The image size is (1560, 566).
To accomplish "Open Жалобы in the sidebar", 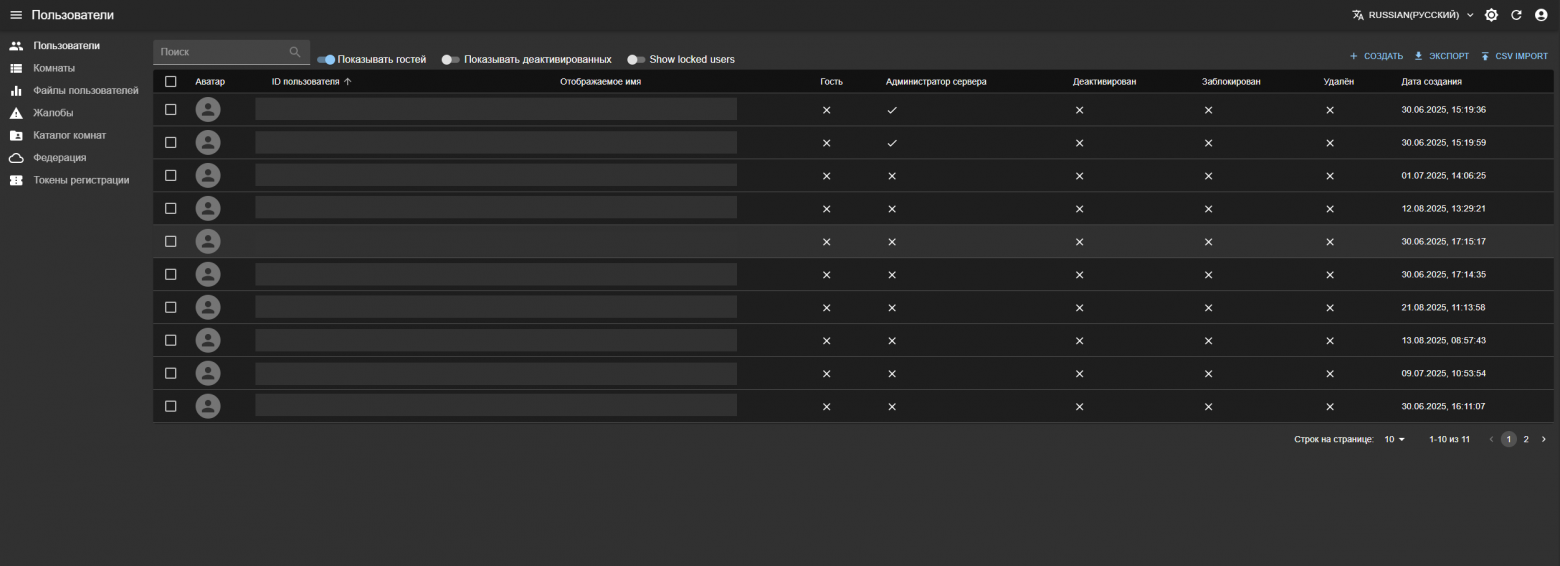I will click(x=53, y=113).
